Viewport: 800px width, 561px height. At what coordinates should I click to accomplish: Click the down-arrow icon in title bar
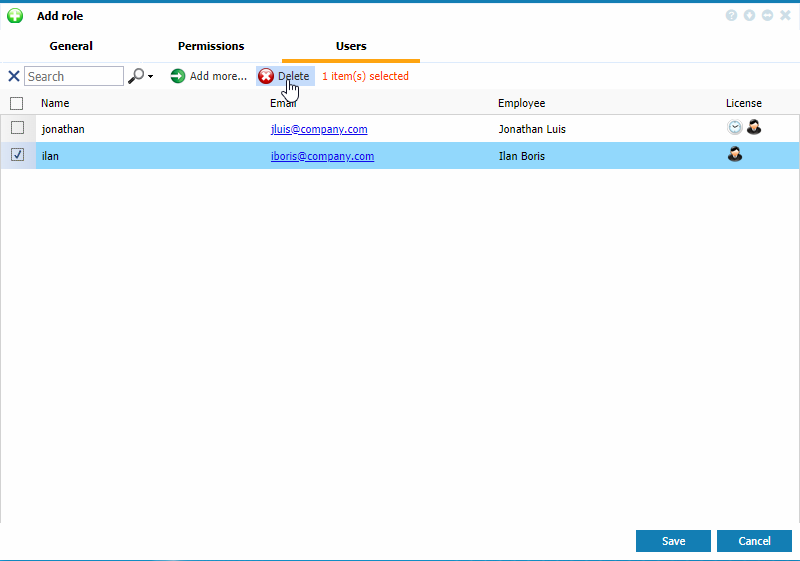[749, 16]
